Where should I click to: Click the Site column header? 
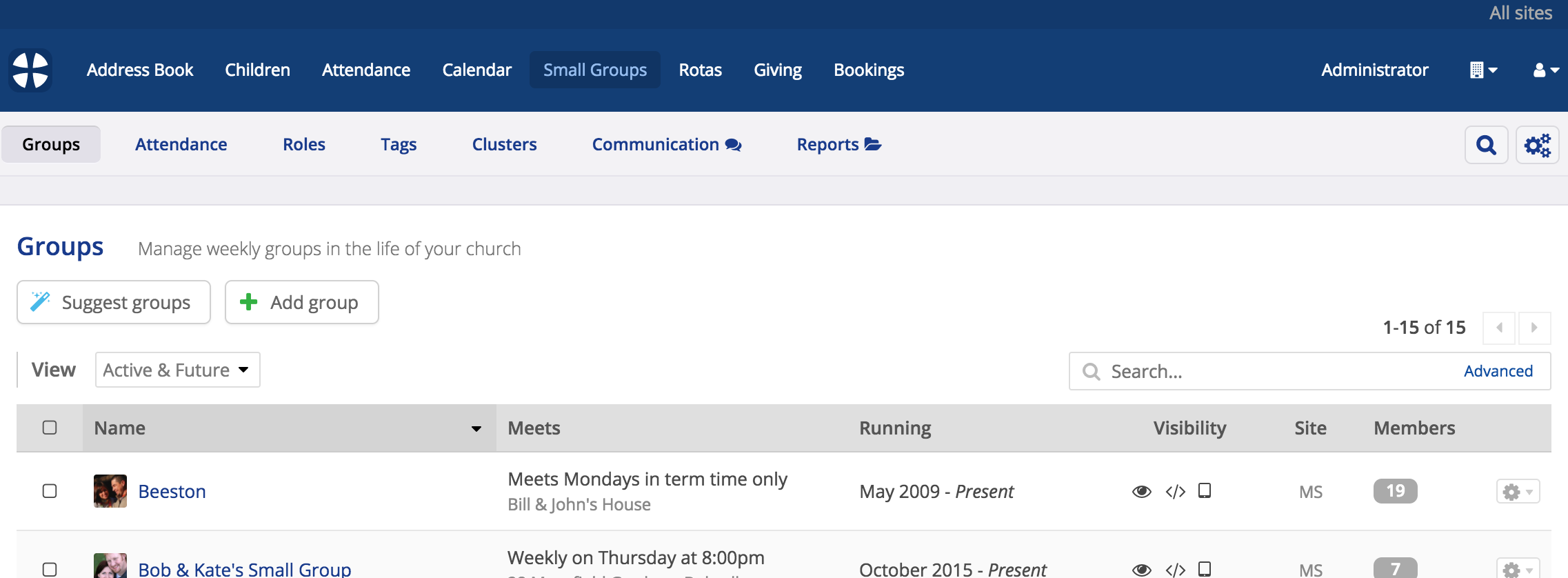pos(1310,428)
